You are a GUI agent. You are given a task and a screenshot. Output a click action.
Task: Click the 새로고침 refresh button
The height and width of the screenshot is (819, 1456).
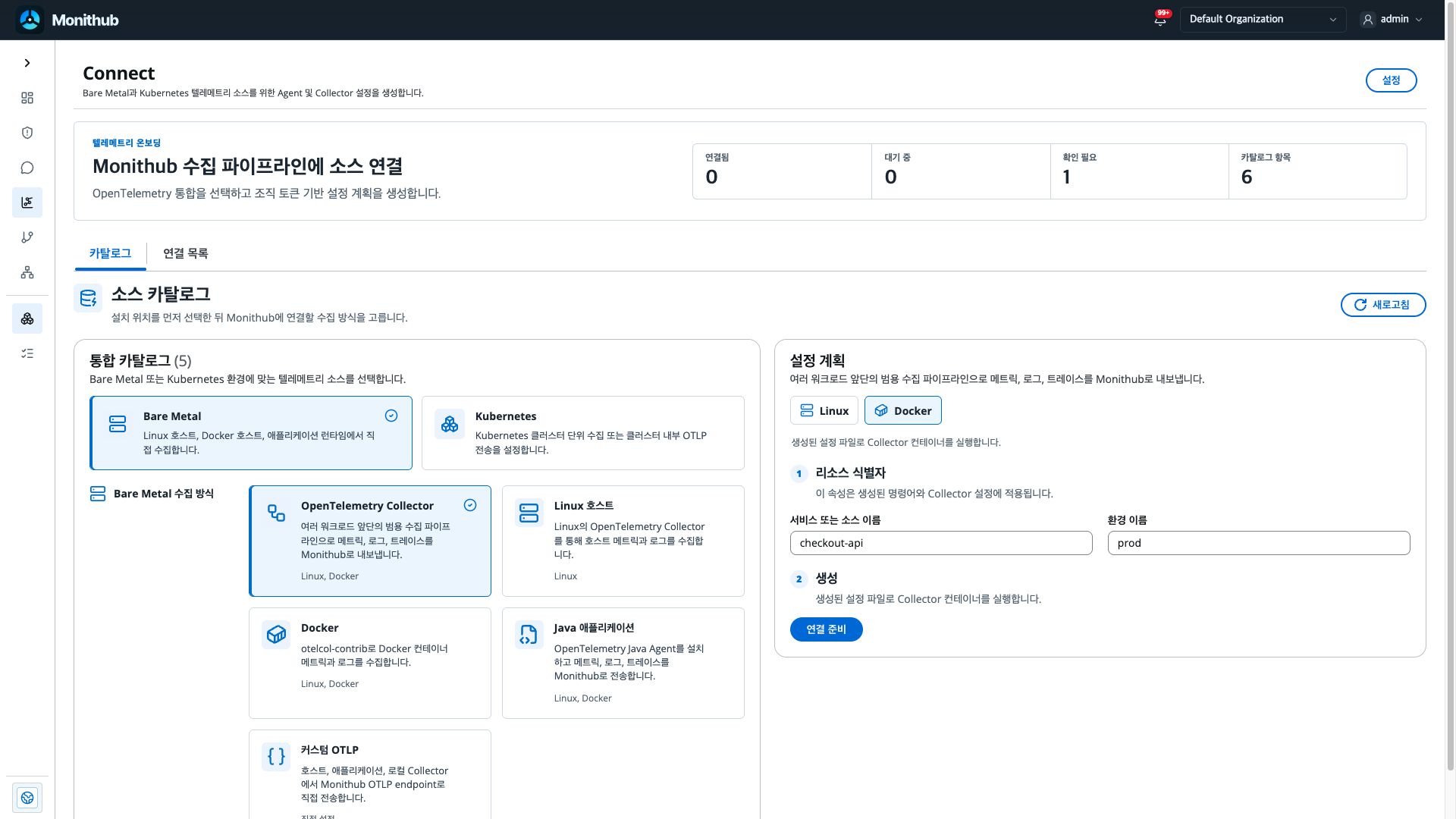pos(1382,305)
